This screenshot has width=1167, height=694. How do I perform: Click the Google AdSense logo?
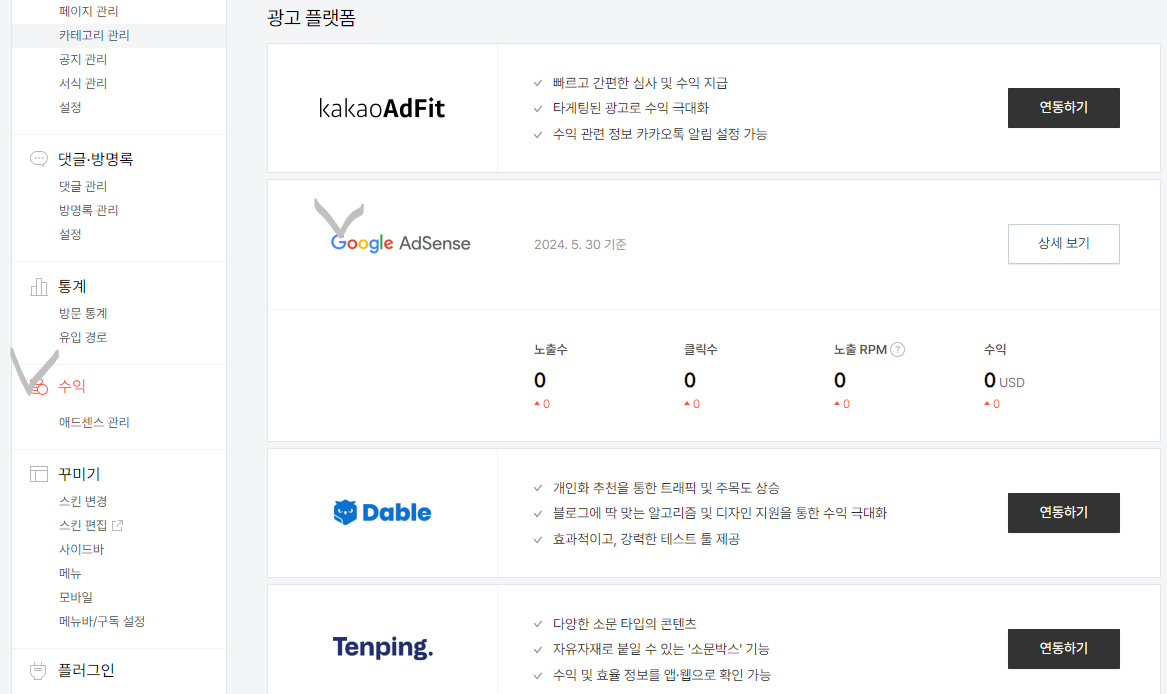[400, 243]
